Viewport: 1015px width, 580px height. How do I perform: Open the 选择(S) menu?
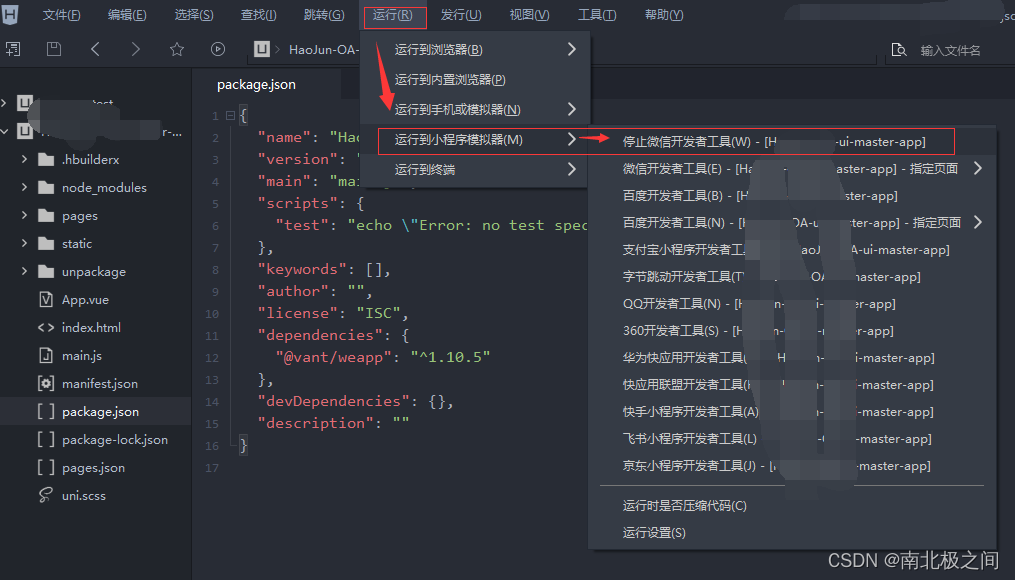pyautogui.click(x=194, y=15)
